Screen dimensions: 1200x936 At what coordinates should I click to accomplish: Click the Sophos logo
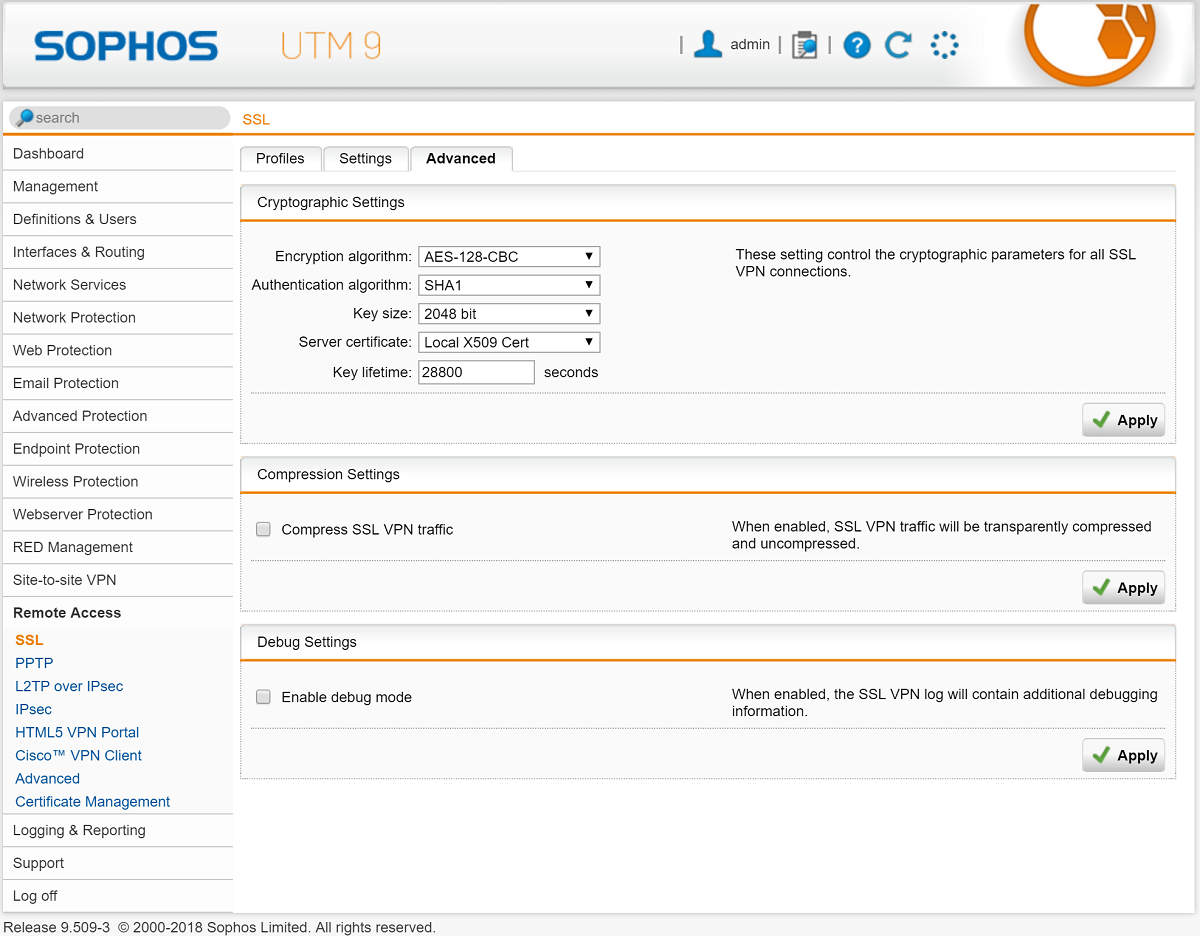point(126,46)
